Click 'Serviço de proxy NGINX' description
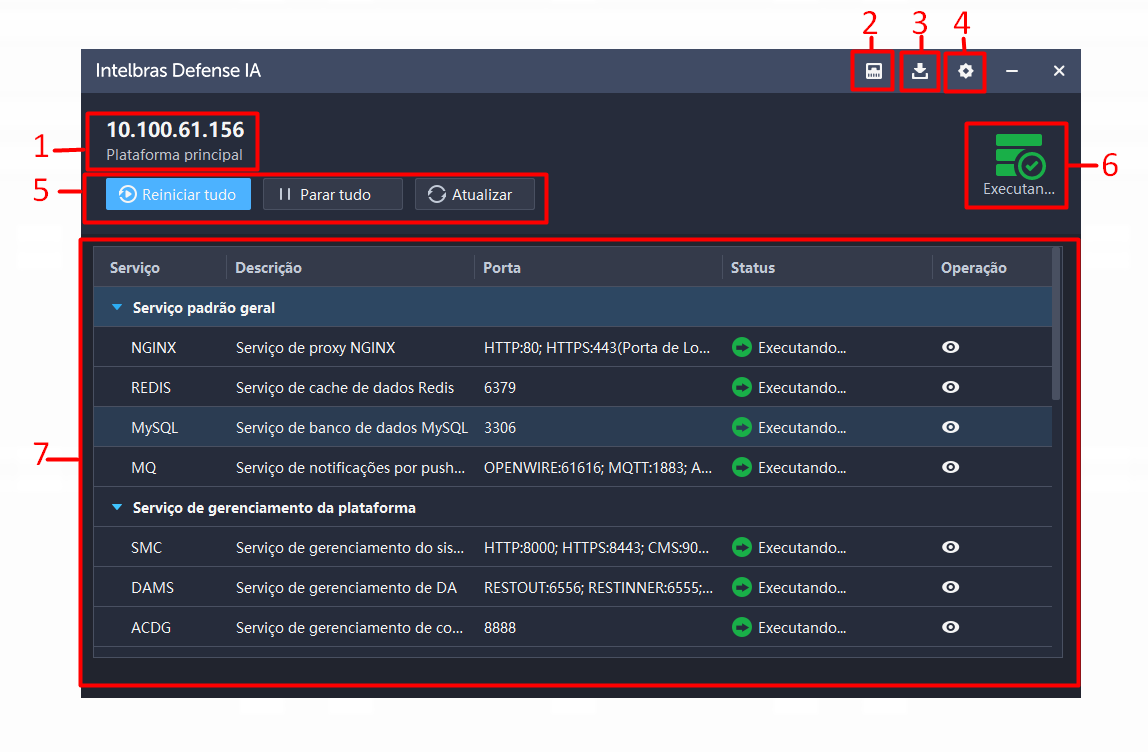This screenshot has height=752, width=1148. tap(316, 348)
